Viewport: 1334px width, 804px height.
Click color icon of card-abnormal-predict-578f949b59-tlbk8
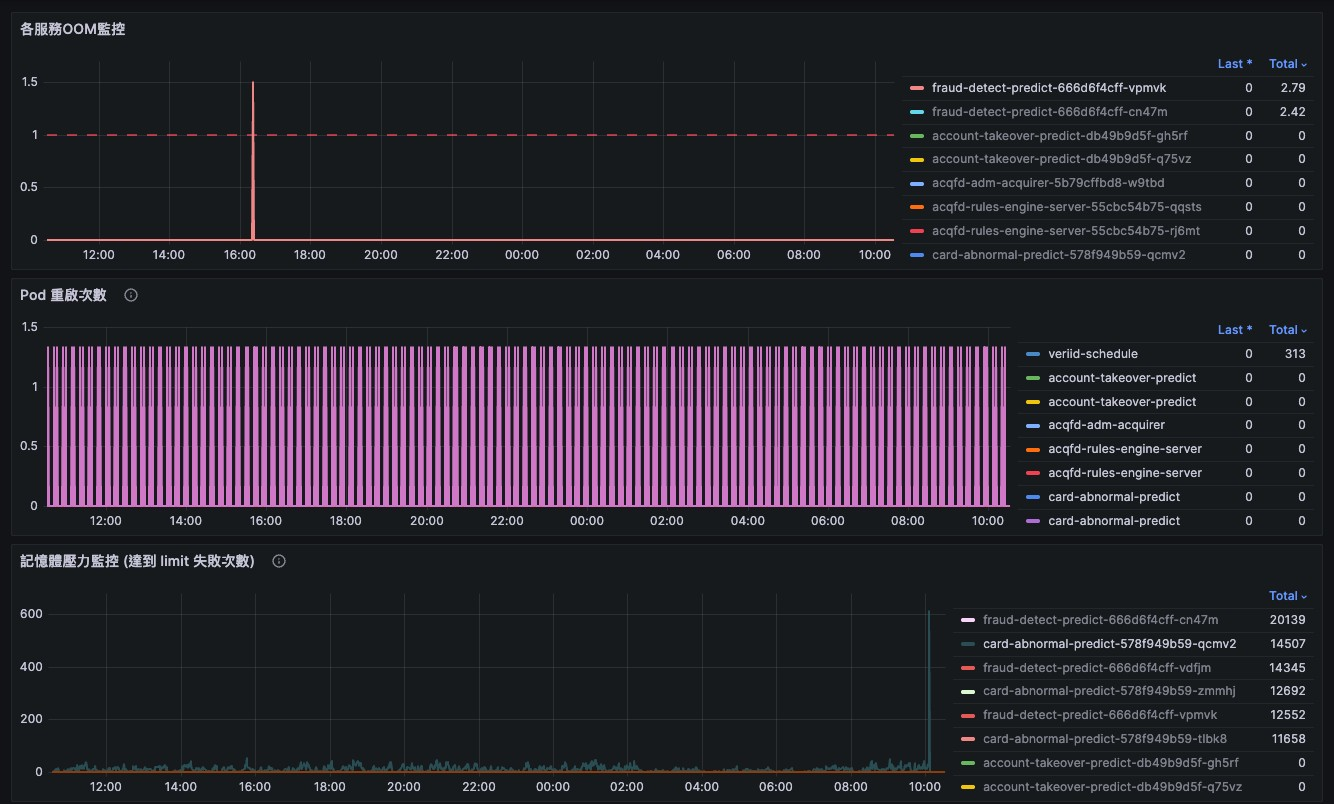(968, 739)
